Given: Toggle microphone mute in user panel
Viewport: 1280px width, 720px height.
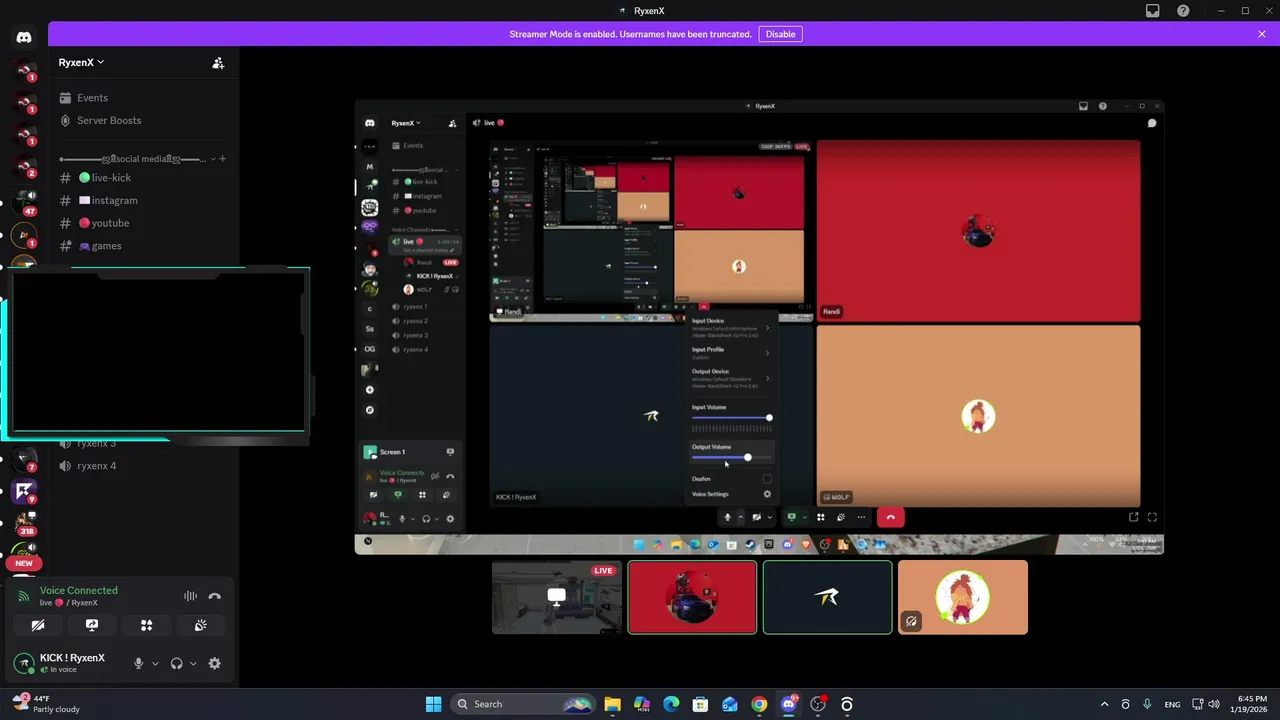Looking at the screenshot, I should [139, 663].
